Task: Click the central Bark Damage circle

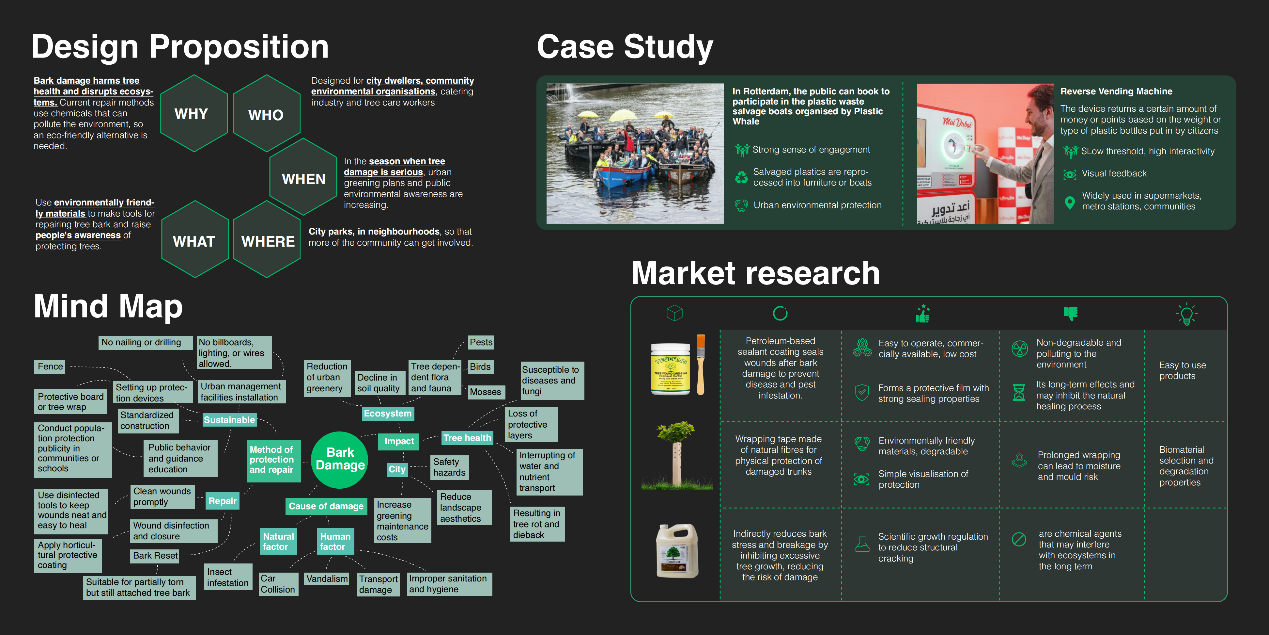Action: pyautogui.click(x=341, y=459)
